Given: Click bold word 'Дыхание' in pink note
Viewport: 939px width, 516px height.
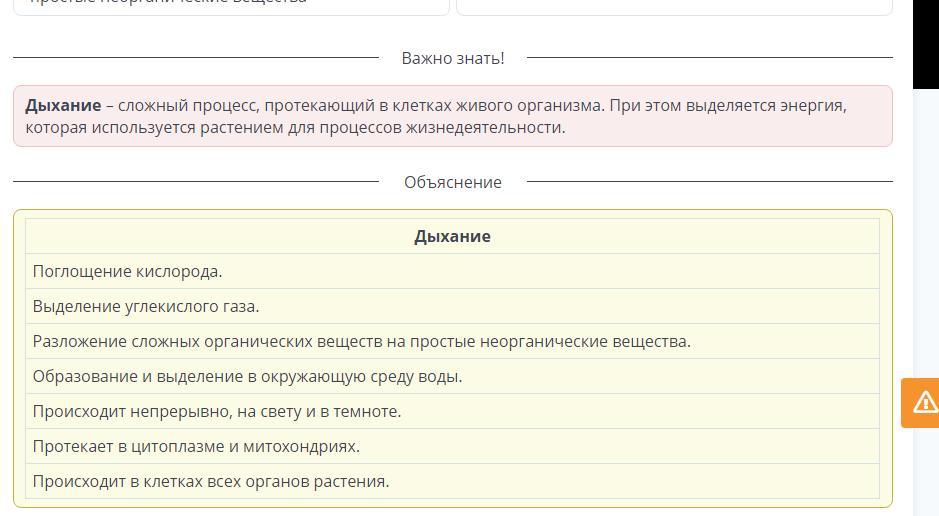Looking at the screenshot, I should pyautogui.click(x=63, y=105).
